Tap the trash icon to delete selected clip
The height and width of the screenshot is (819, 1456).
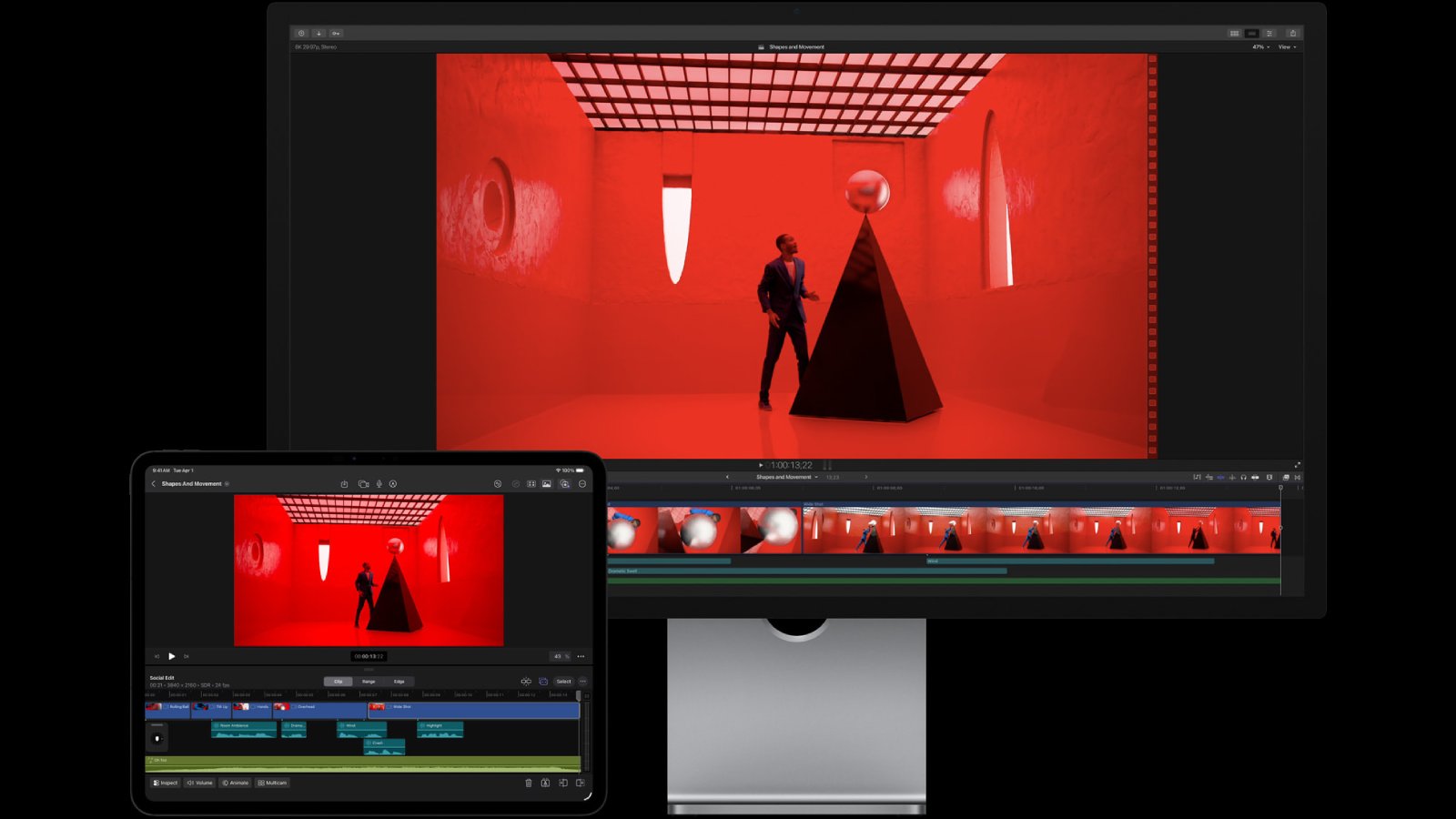[529, 783]
